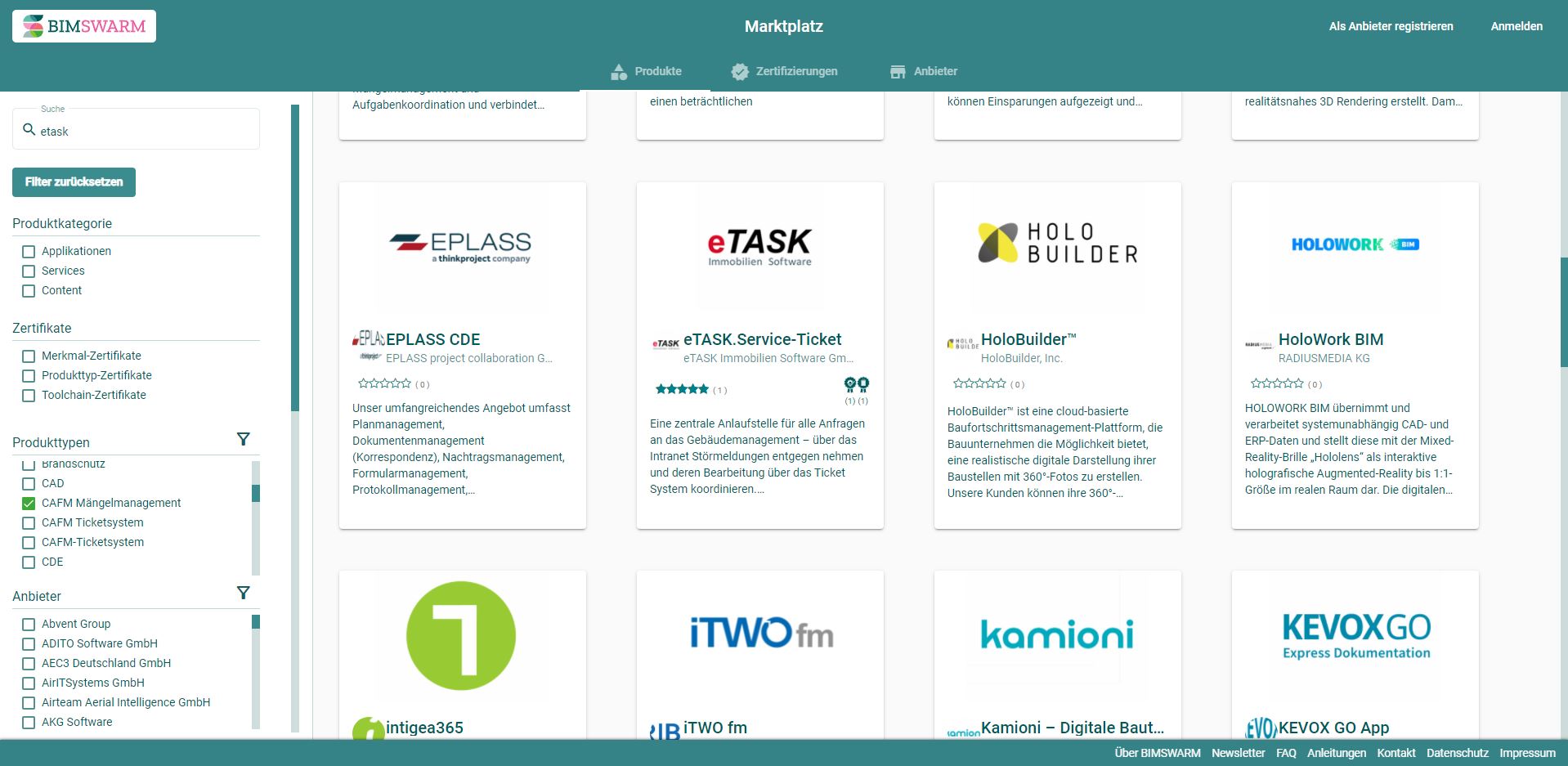The image size is (1568, 766).
Task: Open the Datenschutz footer link
Action: point(1458,753)
